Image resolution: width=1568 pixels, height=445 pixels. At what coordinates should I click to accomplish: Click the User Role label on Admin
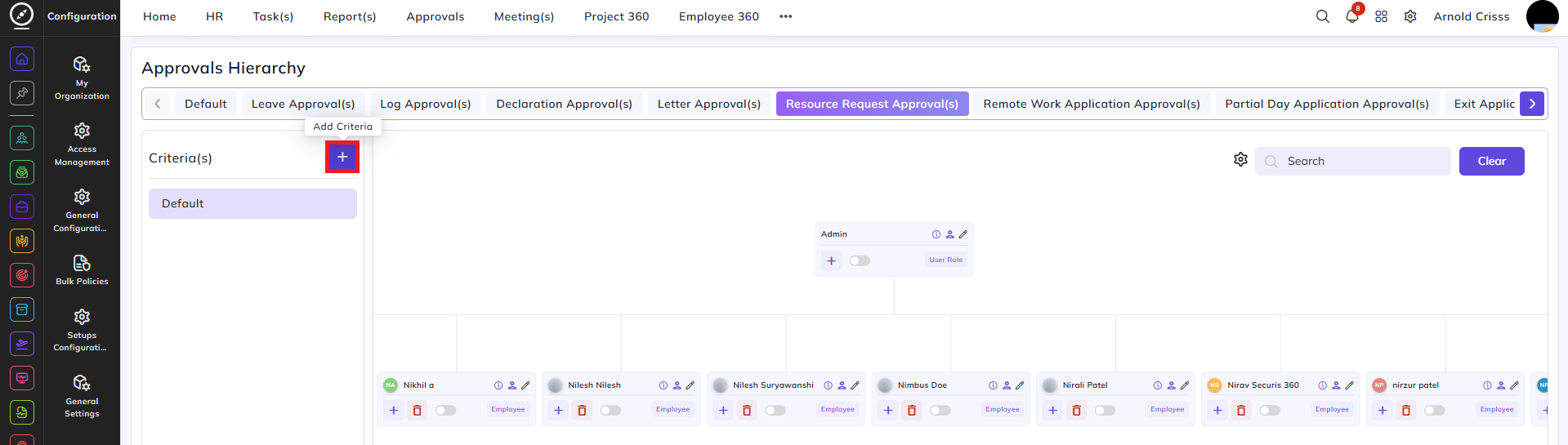(945, 260)
